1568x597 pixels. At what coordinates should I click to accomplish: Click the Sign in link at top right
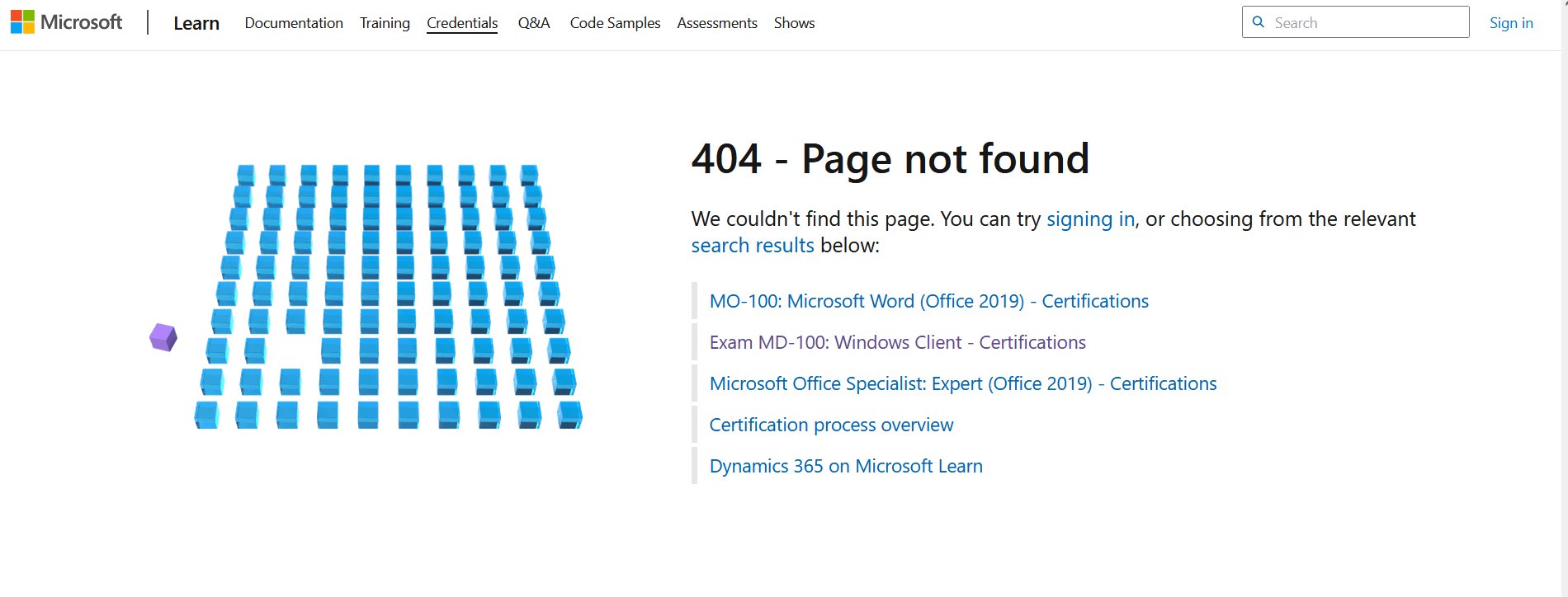click(1511, 23)
